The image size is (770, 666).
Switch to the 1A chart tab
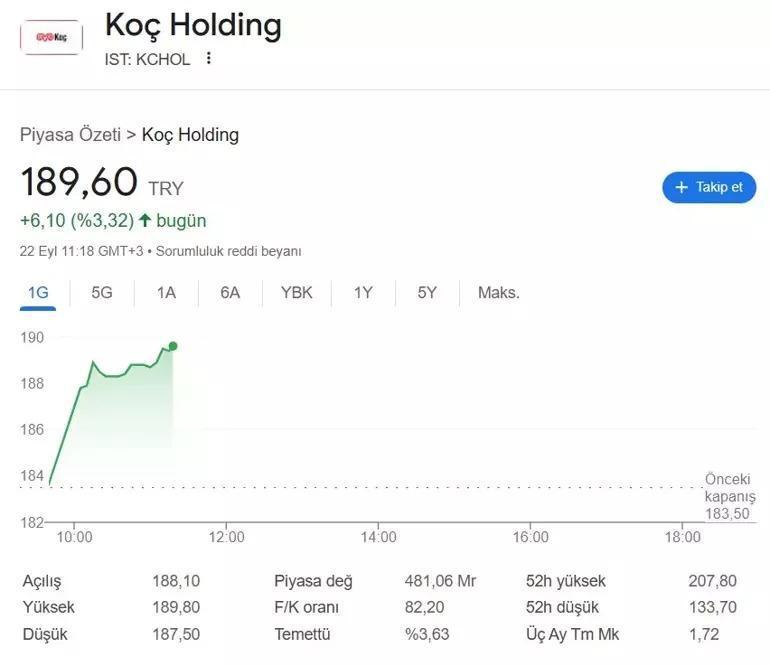166,293
